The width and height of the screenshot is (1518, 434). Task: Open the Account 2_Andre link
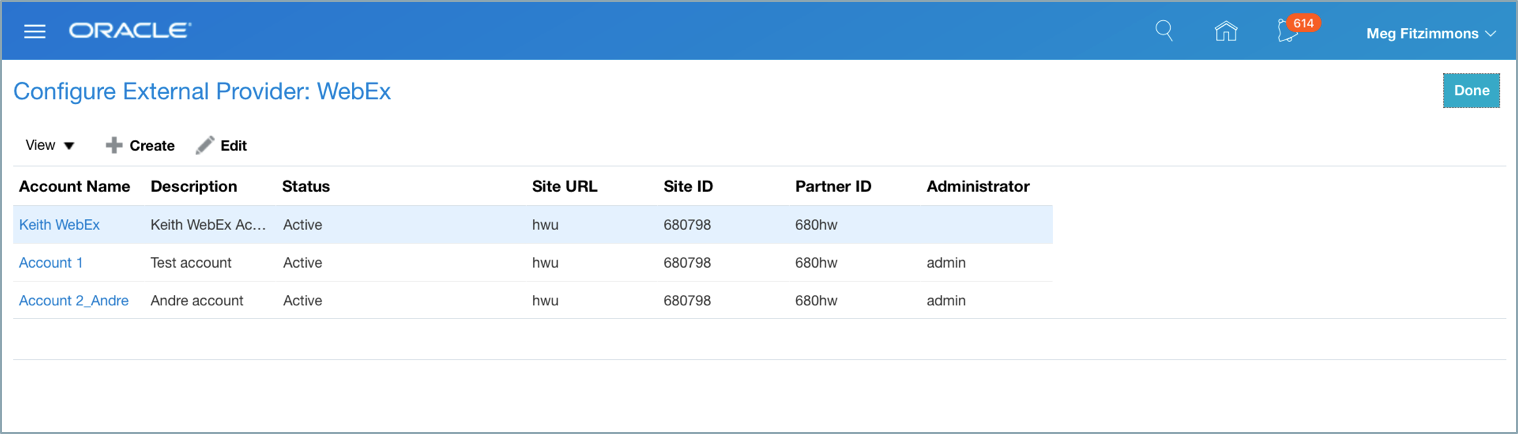coord(74,301)
